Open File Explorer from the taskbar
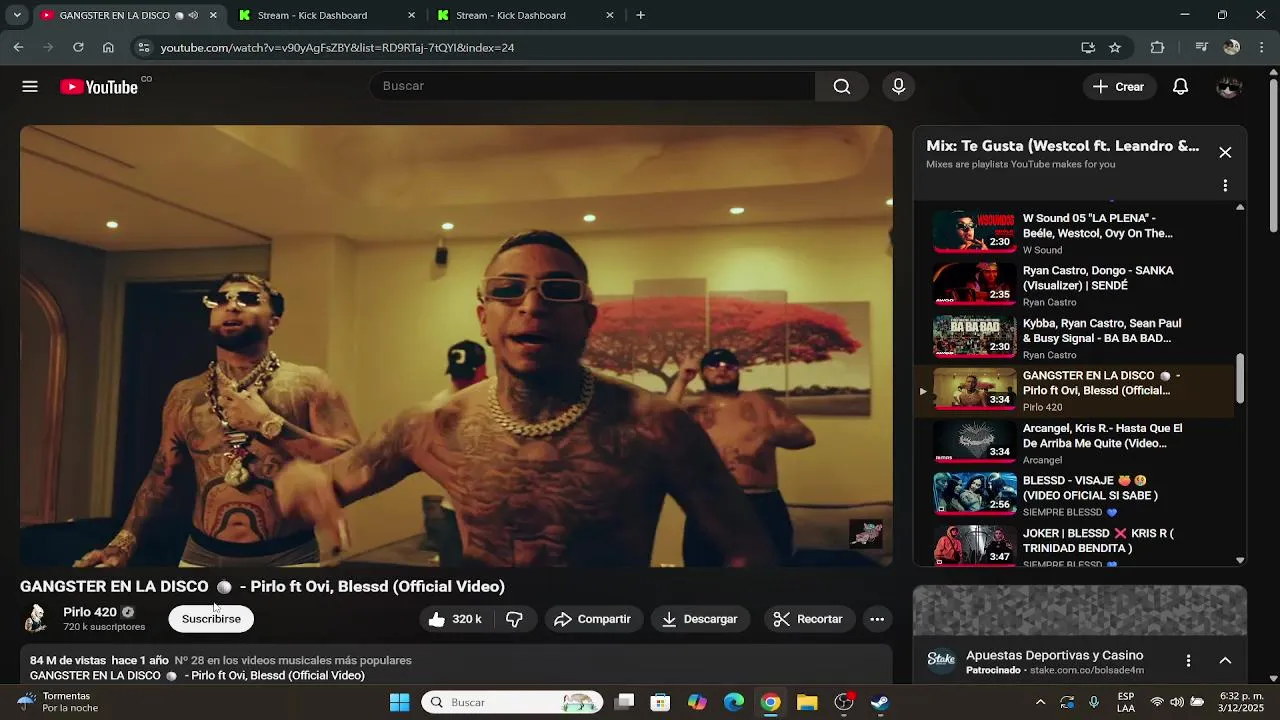Screen dimensions: 1280x720 [807, 702]
